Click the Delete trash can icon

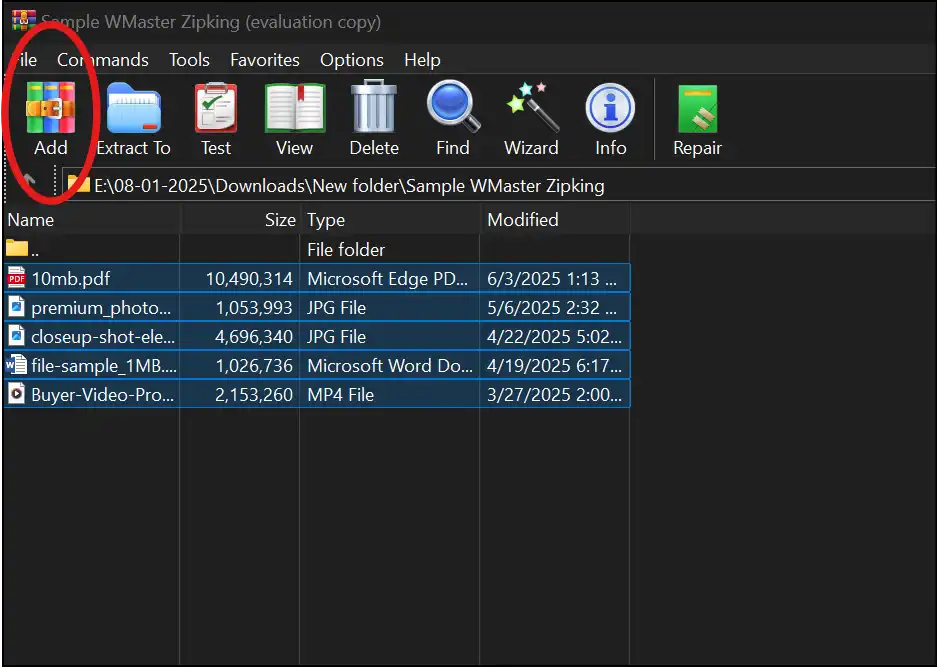374,106
